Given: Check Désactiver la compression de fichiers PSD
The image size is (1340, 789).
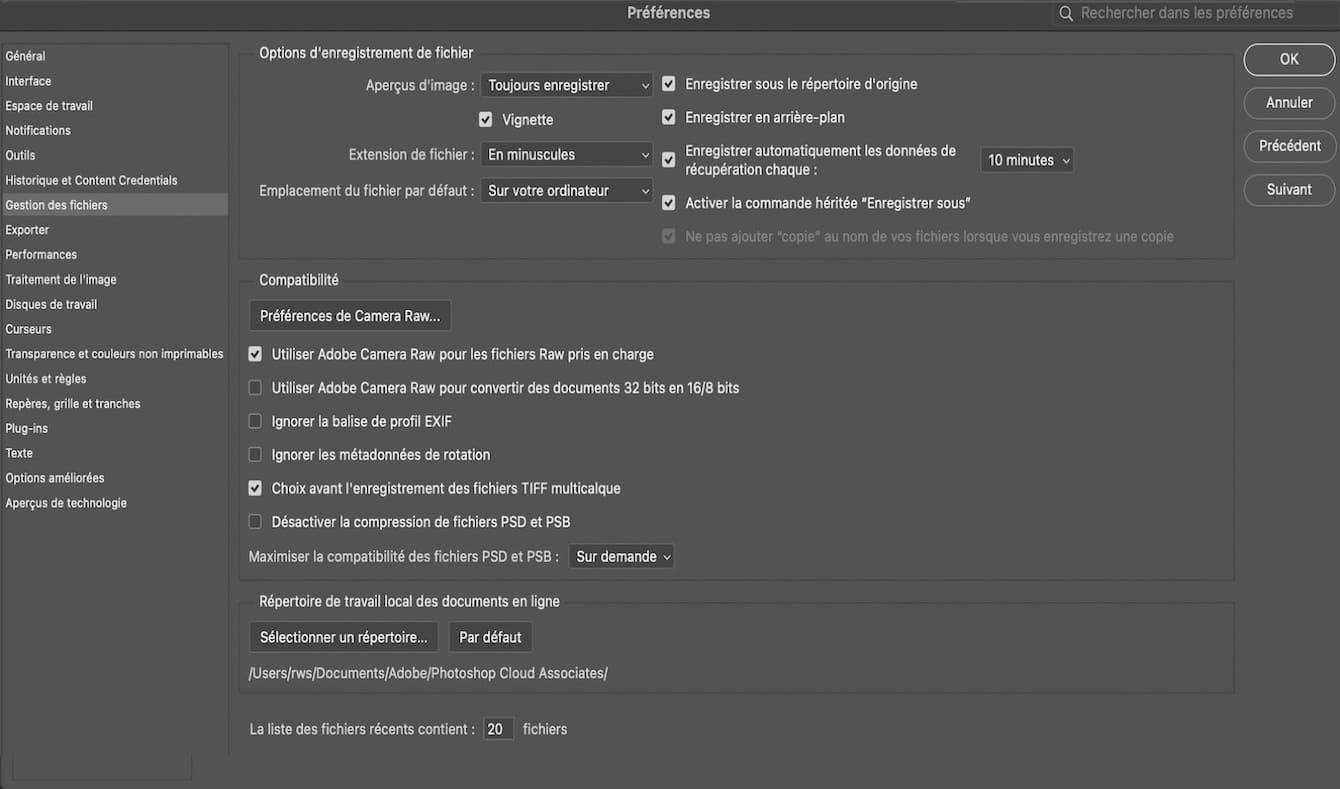Looking at the screenshot, I should point(255,522).
